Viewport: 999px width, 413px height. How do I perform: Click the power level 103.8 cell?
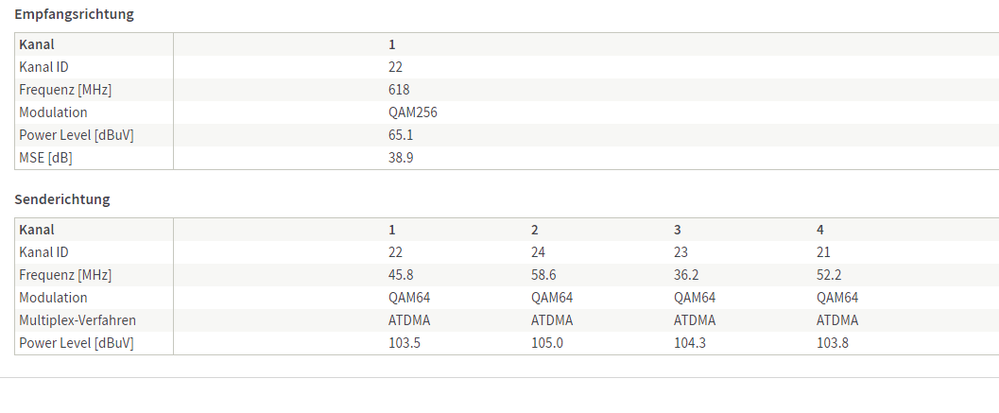pos(833,343)
